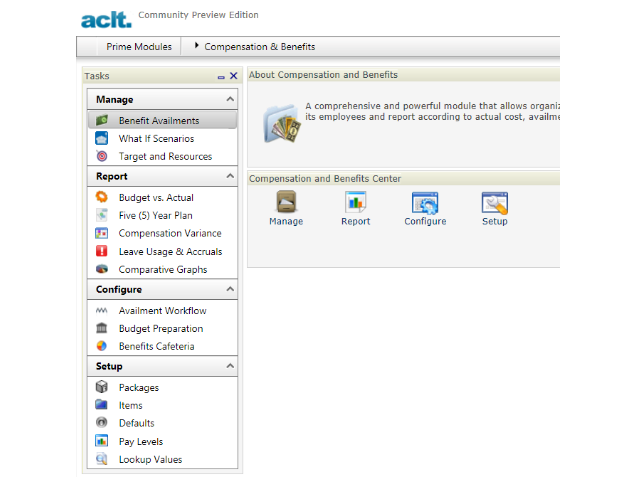Click the Report section header
This screenshot has height=480, width=640.
click(x=162, y=176)
